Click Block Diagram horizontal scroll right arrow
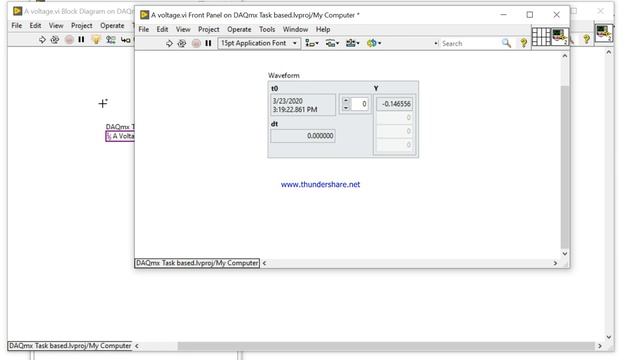Image resolution: width=640 pixels, height=360 pixels. (x=600, y=346)
